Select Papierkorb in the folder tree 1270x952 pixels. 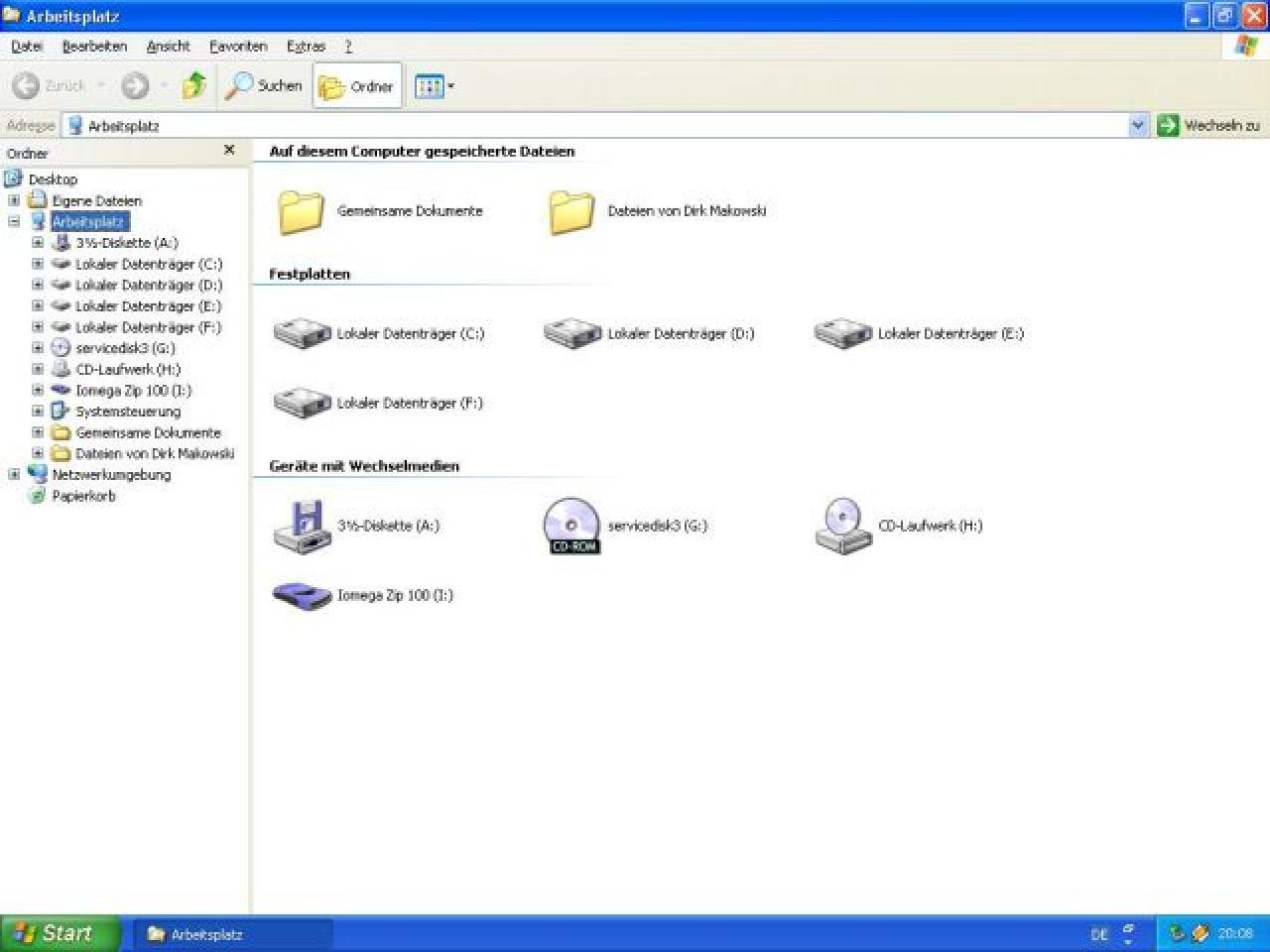83,496
